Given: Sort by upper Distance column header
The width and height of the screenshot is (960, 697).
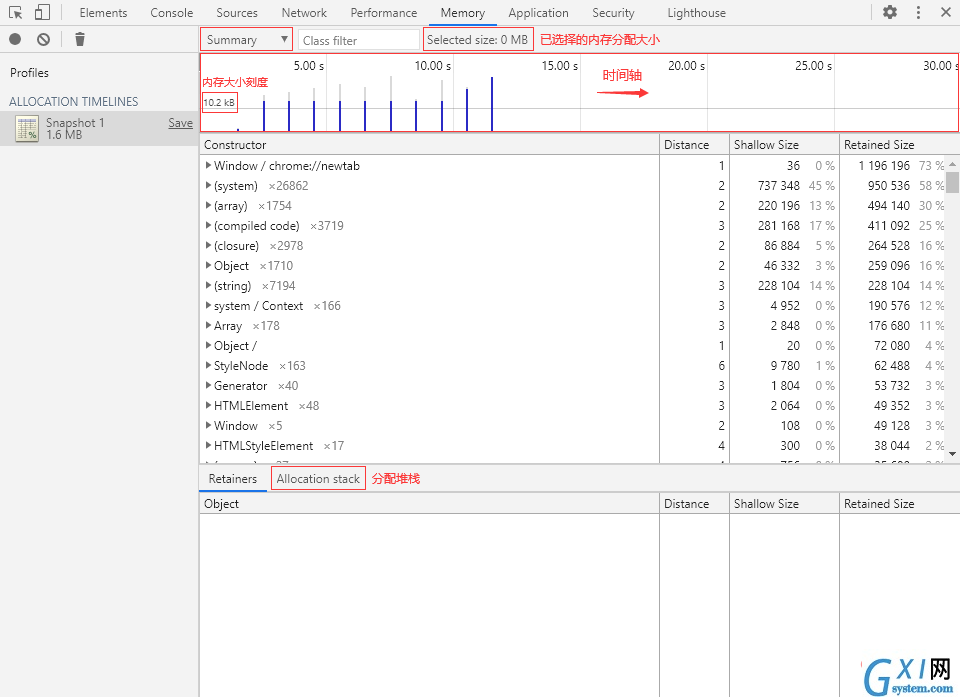Looking at the screenshot, I should [x=694, y=145].
